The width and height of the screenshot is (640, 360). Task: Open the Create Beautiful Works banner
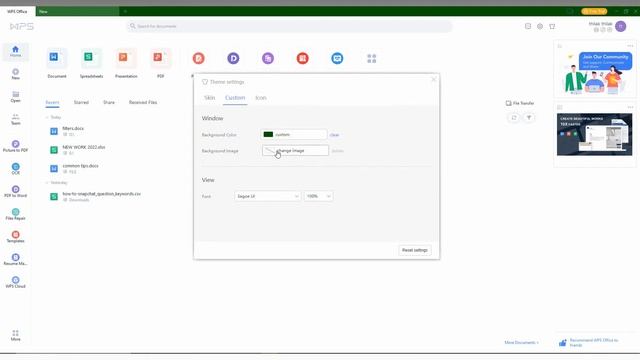pos(594,134)
